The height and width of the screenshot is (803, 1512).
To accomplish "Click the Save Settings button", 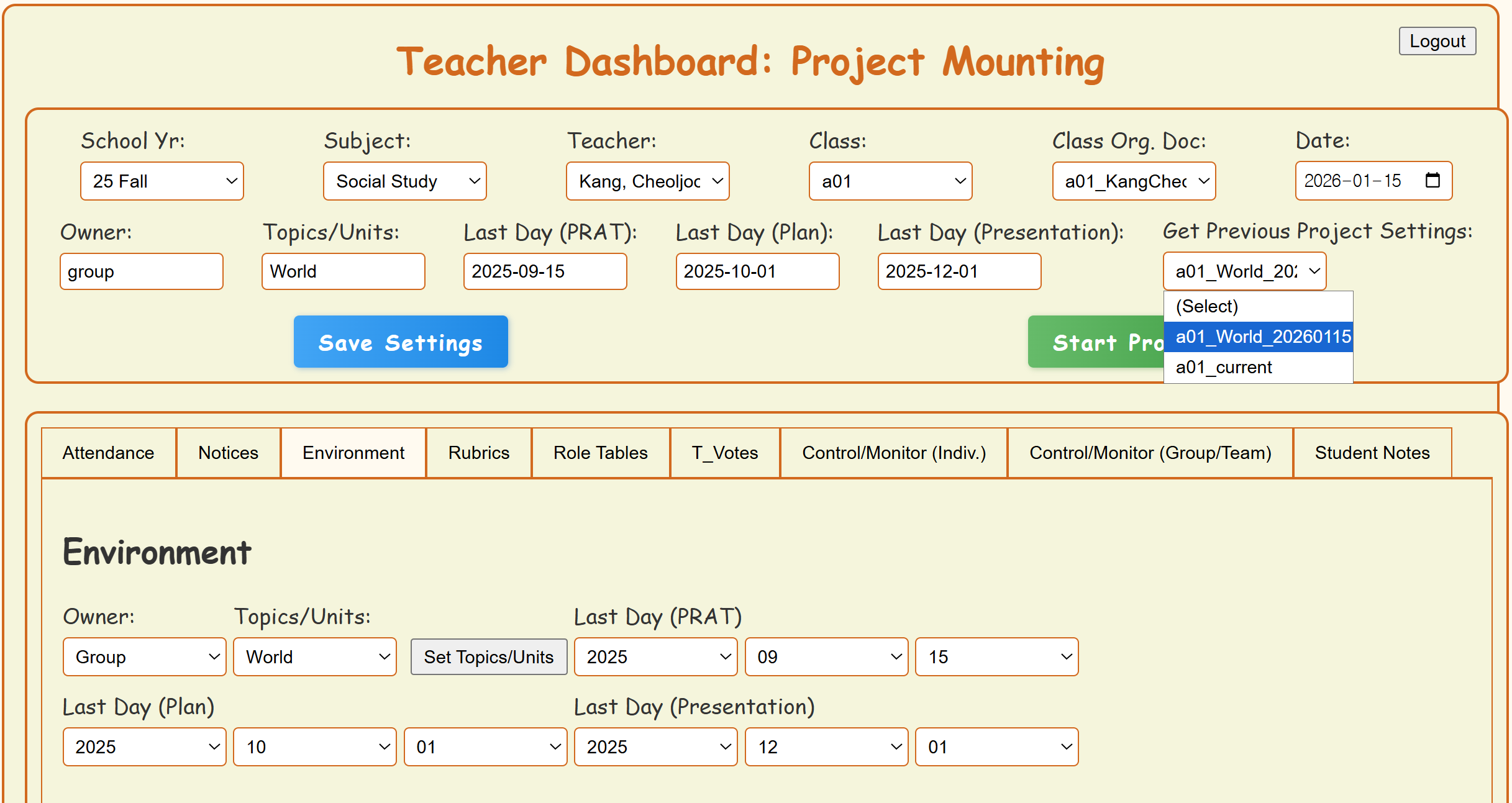I will tap(401, 342).
